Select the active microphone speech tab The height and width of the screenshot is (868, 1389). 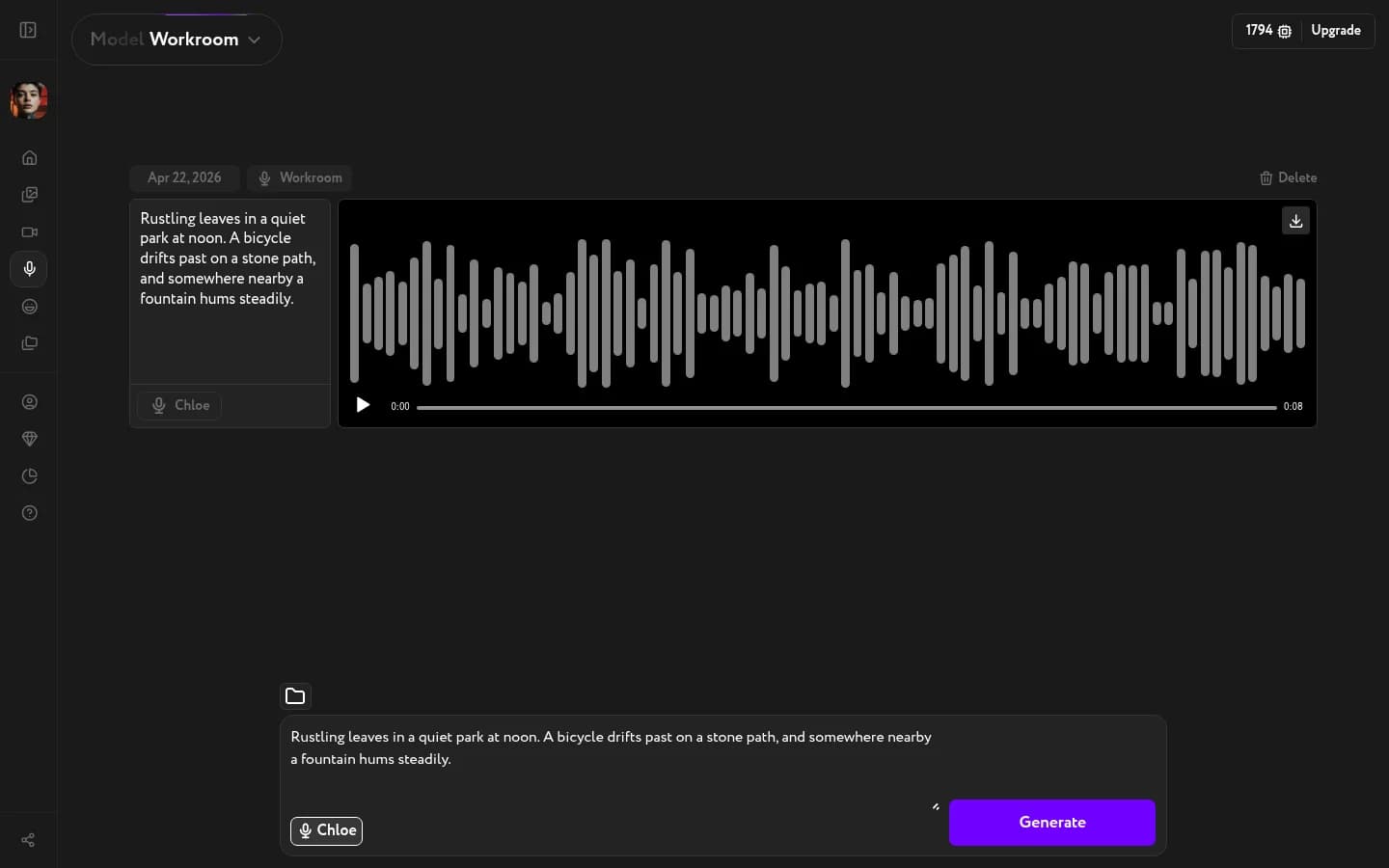click(x=29, y=269)
